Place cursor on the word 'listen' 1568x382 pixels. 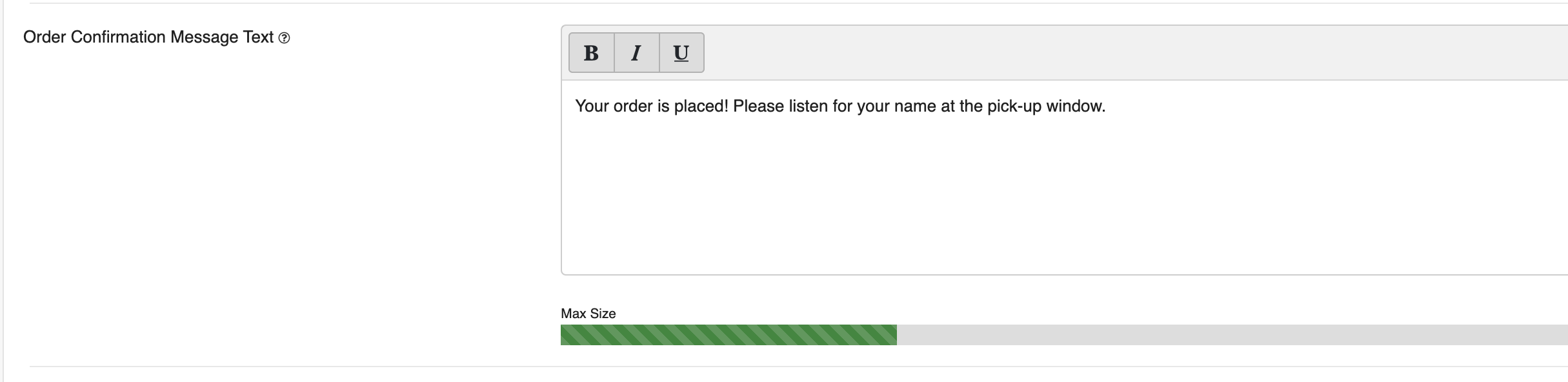(x=808, y=106)
